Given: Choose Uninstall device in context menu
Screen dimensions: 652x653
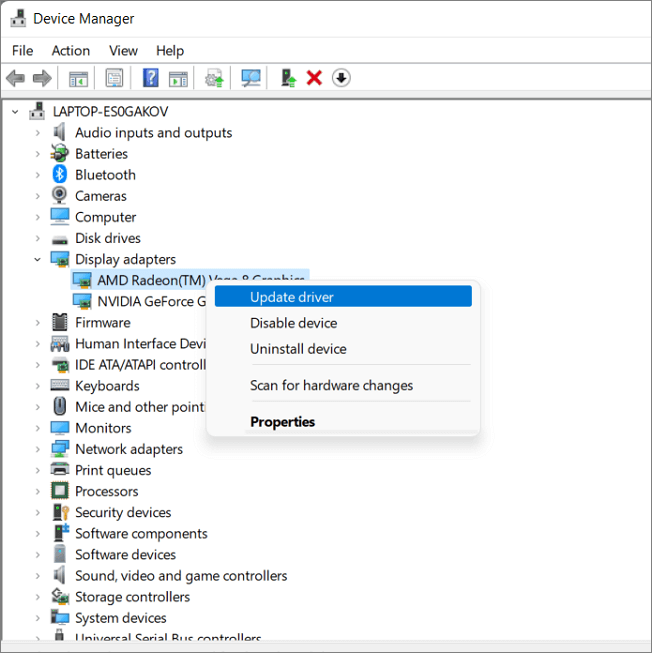Looking at the screenshot, I should pyautogui.click(x=343, y=349).
